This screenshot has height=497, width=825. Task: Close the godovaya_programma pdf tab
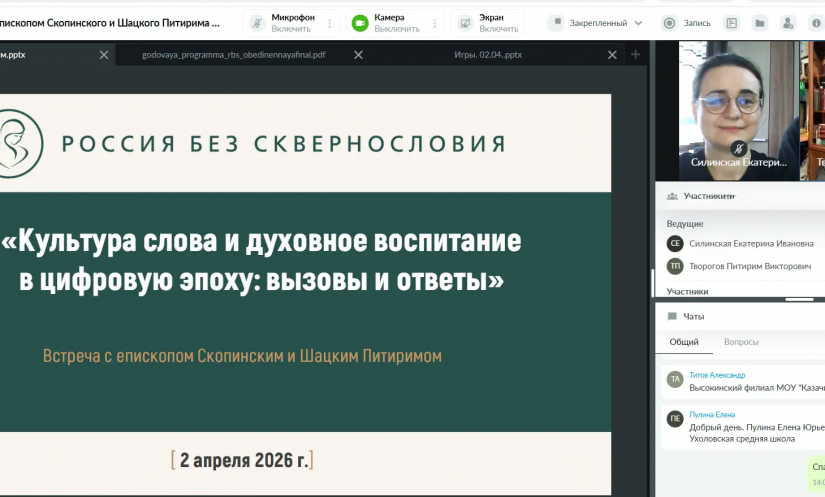(x=358, y=55)
